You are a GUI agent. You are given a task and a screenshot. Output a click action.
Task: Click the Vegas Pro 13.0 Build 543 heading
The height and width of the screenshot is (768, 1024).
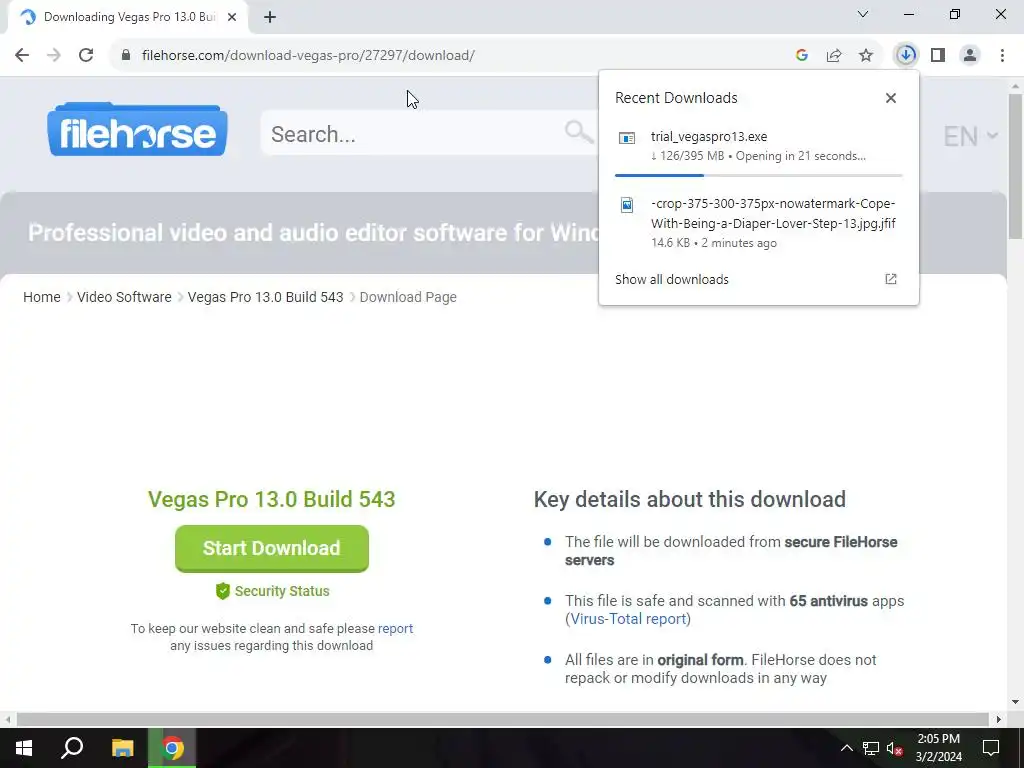pyautogui.click(x=272, y=500)
